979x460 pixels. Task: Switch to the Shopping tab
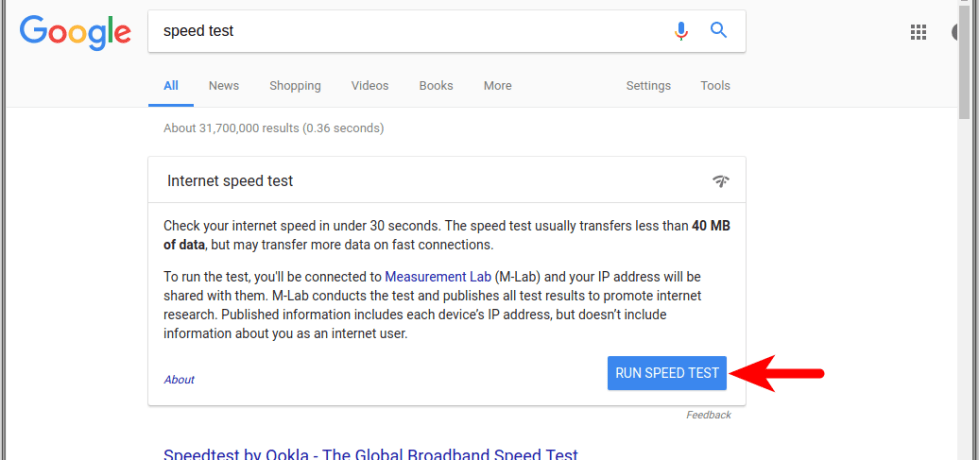[x=295, y=86]
